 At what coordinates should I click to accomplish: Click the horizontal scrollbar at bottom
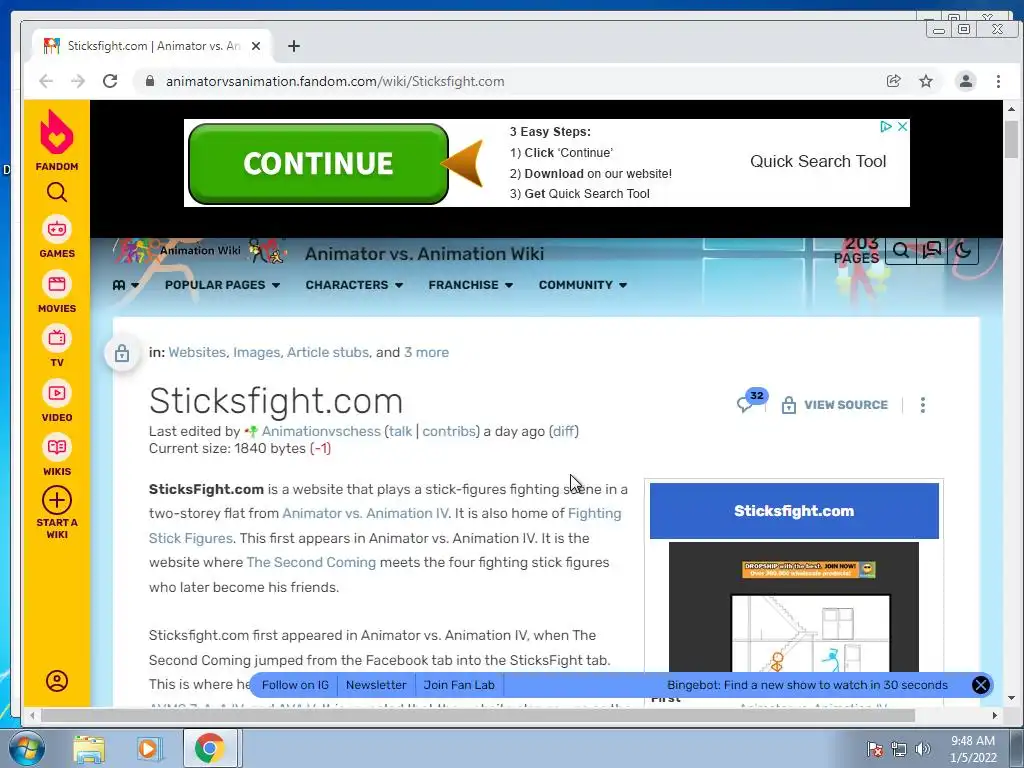pos(477,715)
